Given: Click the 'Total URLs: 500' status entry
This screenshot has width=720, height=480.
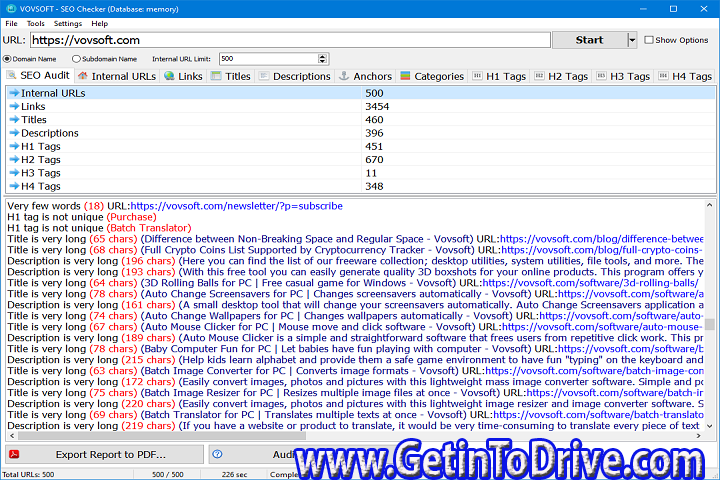Looking at the screenshot, I should [28, 474].
